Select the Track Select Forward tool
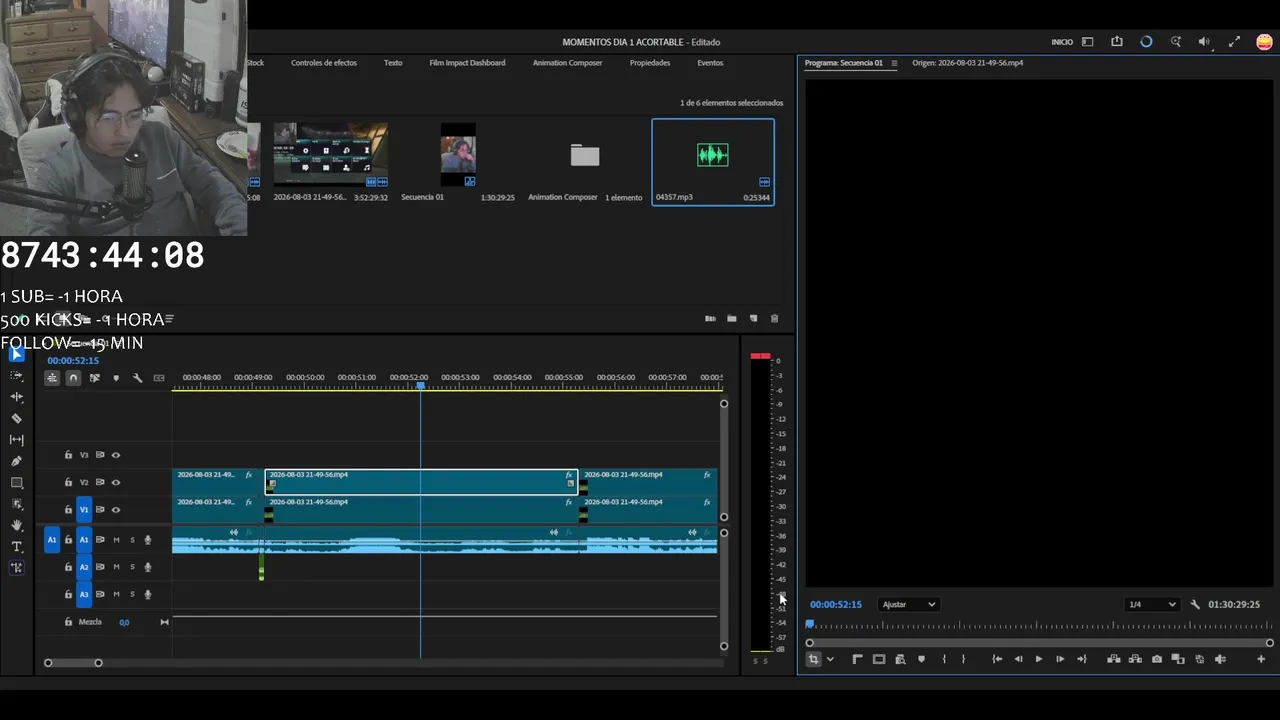1280x720 pixels. (x=17, y=375)
